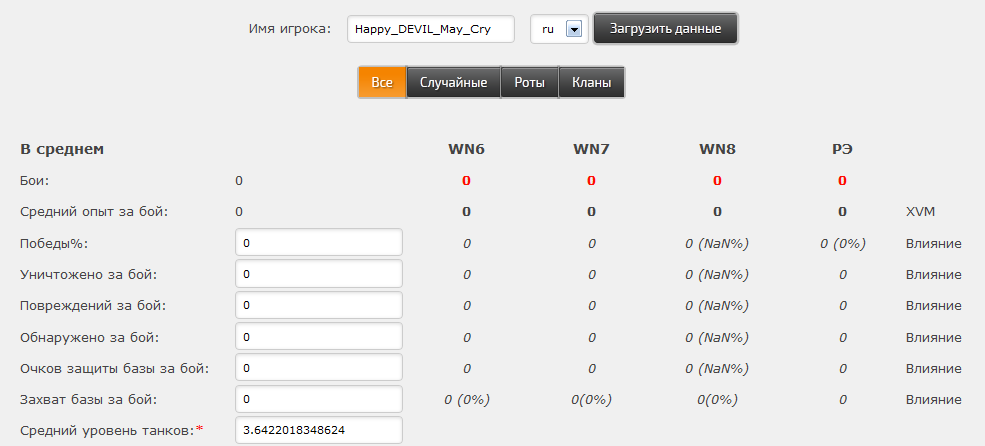The image size is (985, 446).
Task: Click the Средний опыт за бой label
Action: pos(94,212)
